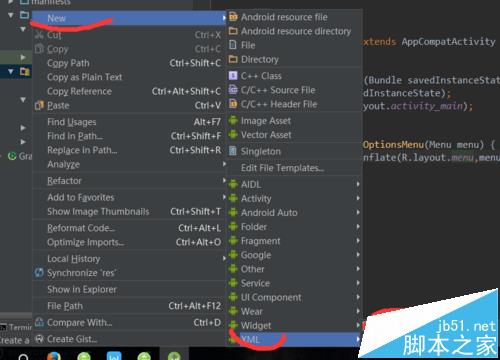Click the Vector Asset android icon
Screen dimensions: 500x360
click(233, 134)
